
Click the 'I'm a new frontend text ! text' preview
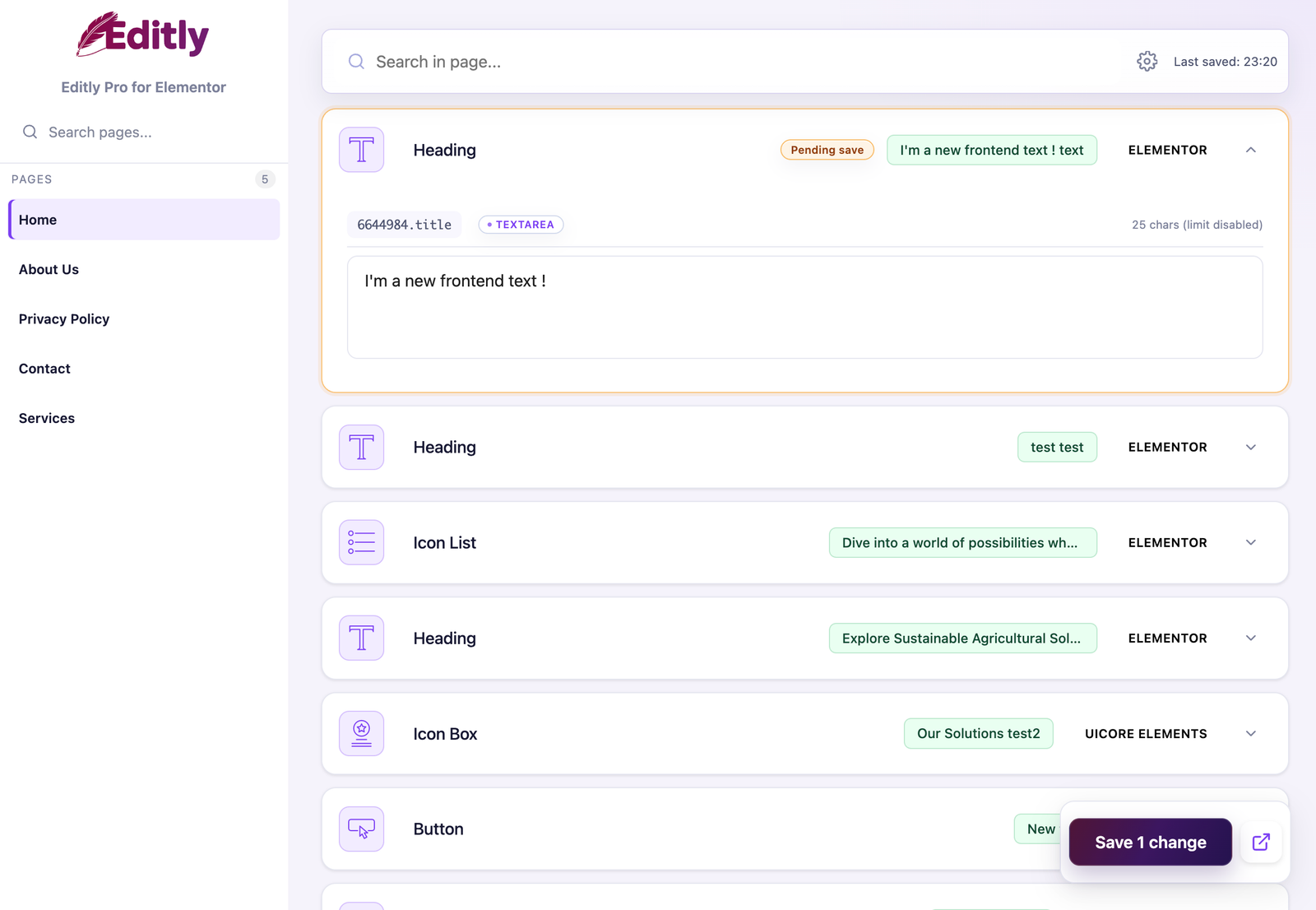[992, 150]
